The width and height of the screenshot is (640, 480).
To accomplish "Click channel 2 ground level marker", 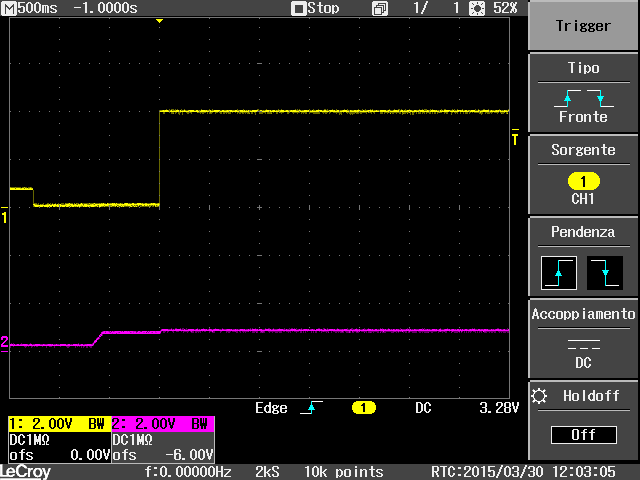I will (x=4, y=343).
